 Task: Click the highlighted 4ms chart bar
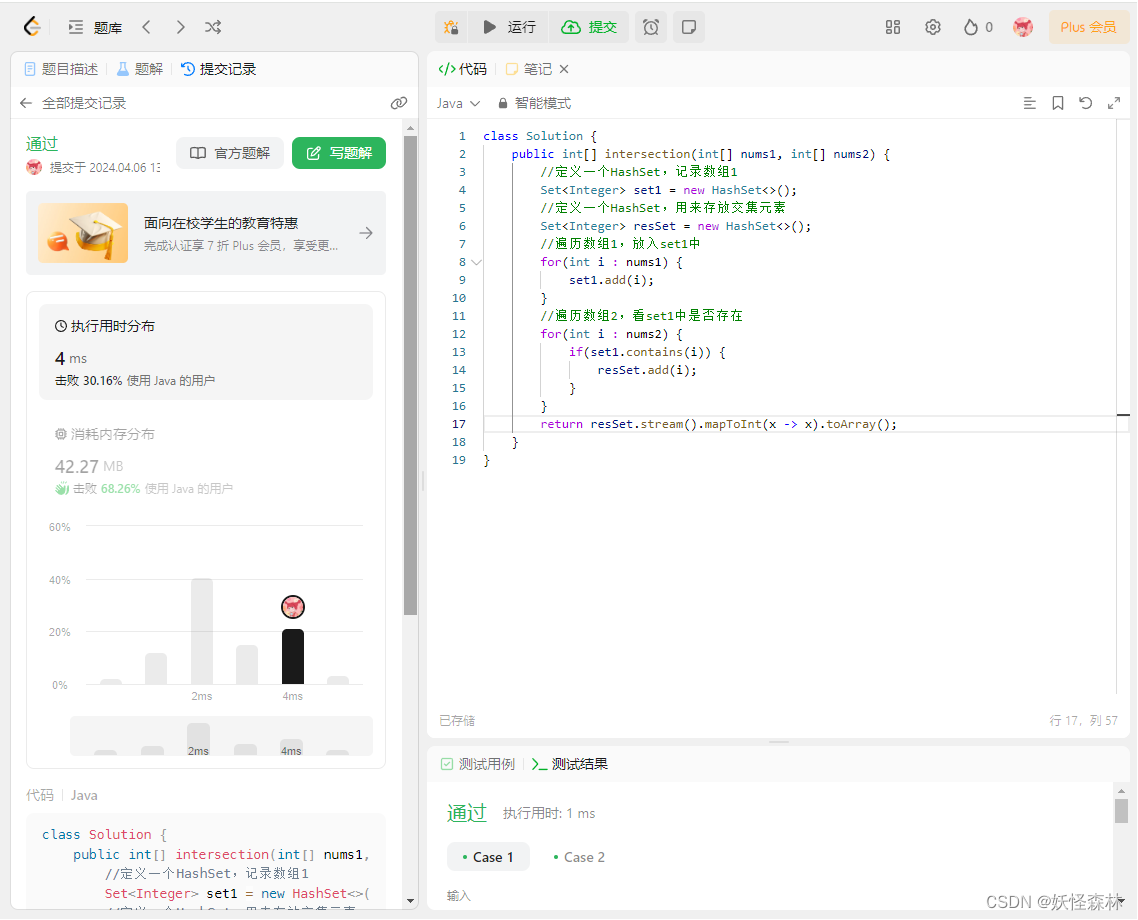pyautogui.click(x=292, y=657)
